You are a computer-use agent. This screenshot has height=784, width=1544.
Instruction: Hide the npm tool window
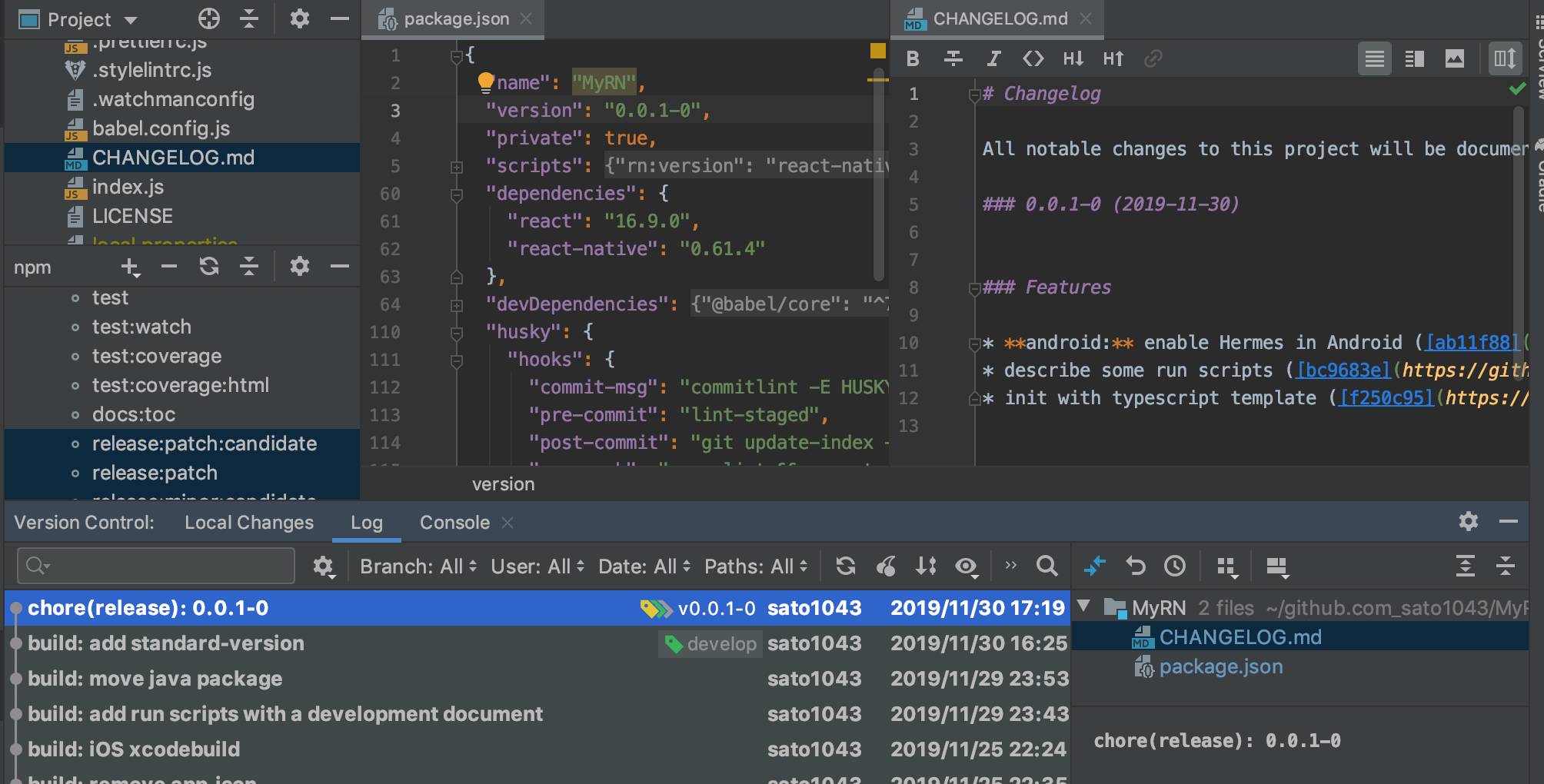pyautogui.click(x=339, y=267)
